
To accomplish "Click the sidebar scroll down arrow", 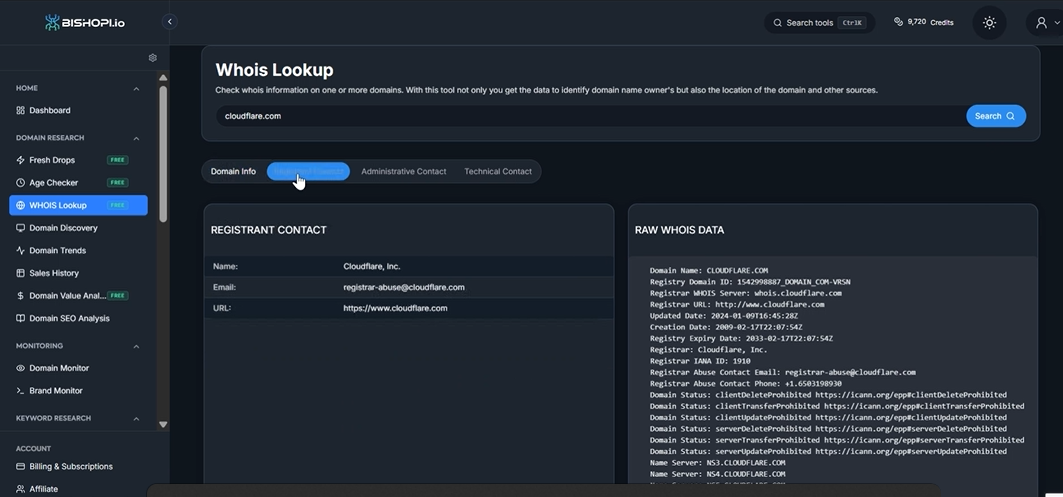I will tap(163, 424).
